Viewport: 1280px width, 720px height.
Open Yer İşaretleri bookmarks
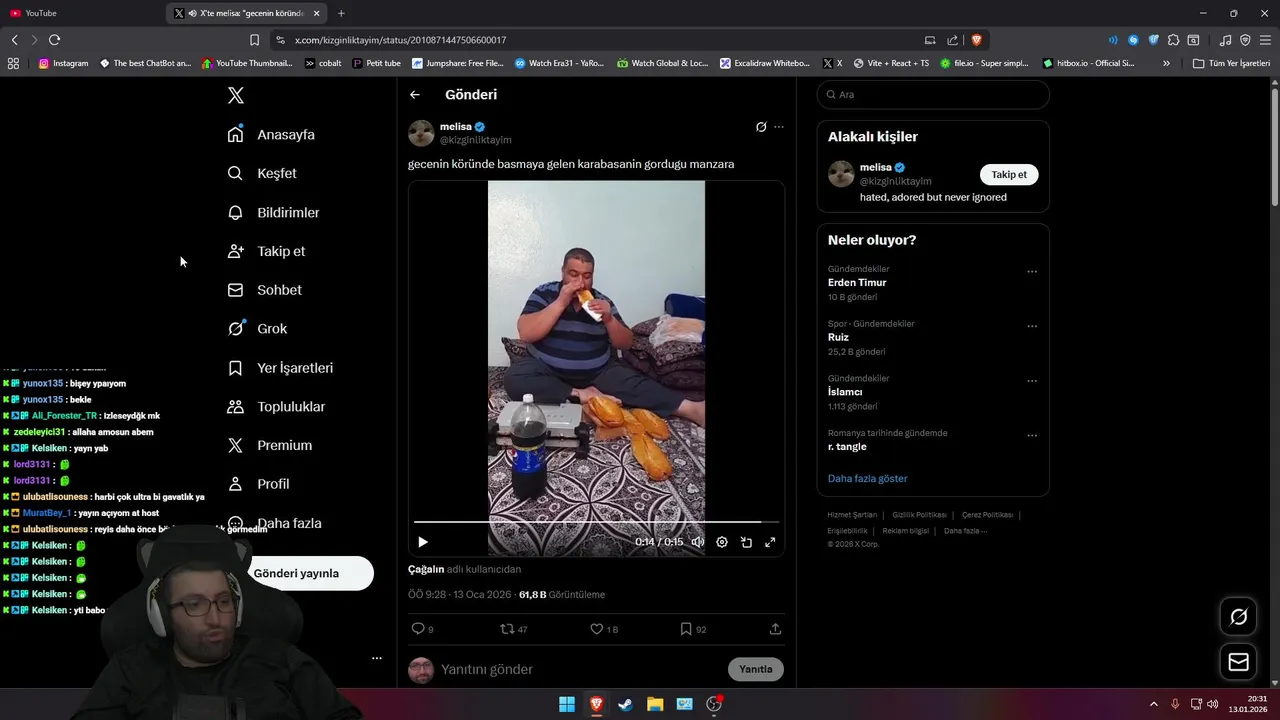click(x=280, y=368)
